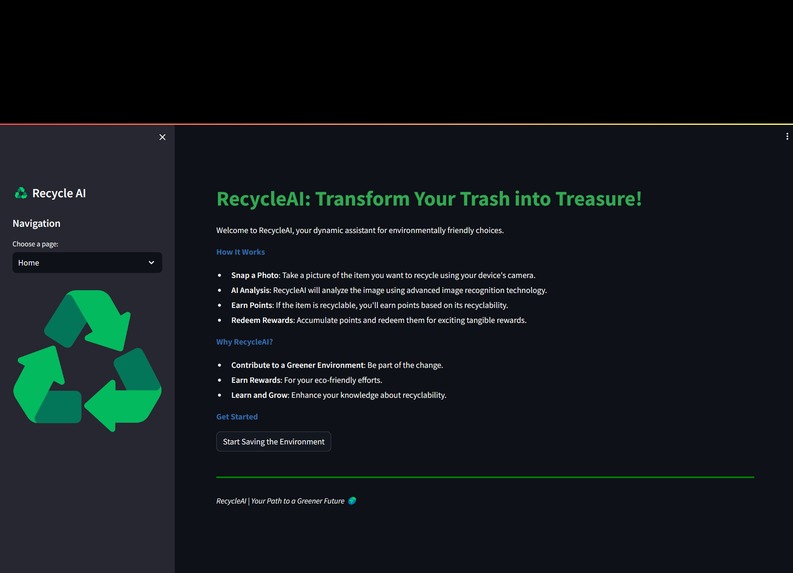This screenshot has height=573, width=793.
Task: Click Contribute to a Greener Environment text
Action: pyautogui.click(x=337, y=365)
